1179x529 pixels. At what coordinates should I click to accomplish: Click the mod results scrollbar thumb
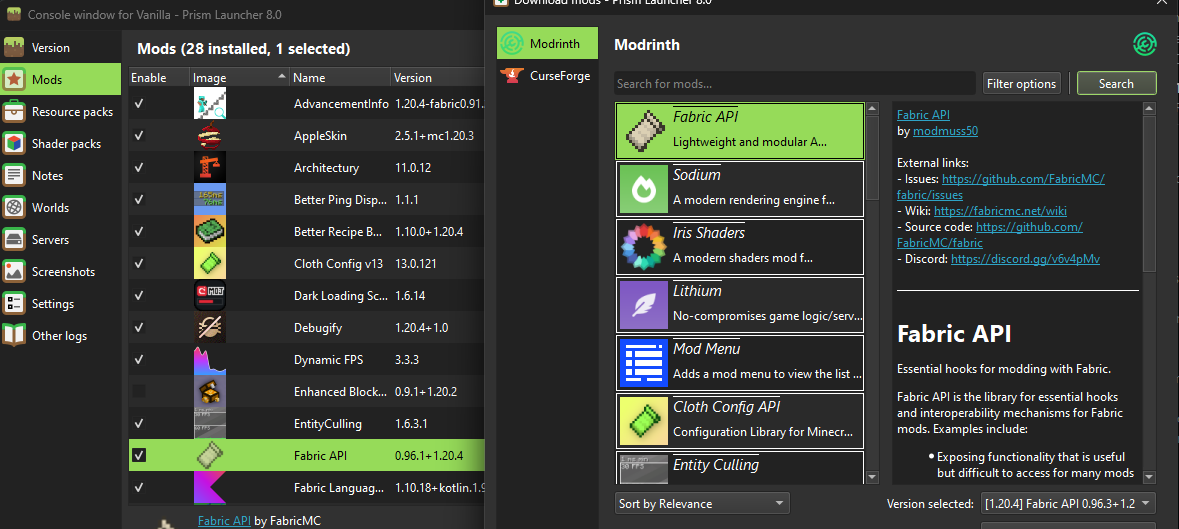tap(872, 158)
